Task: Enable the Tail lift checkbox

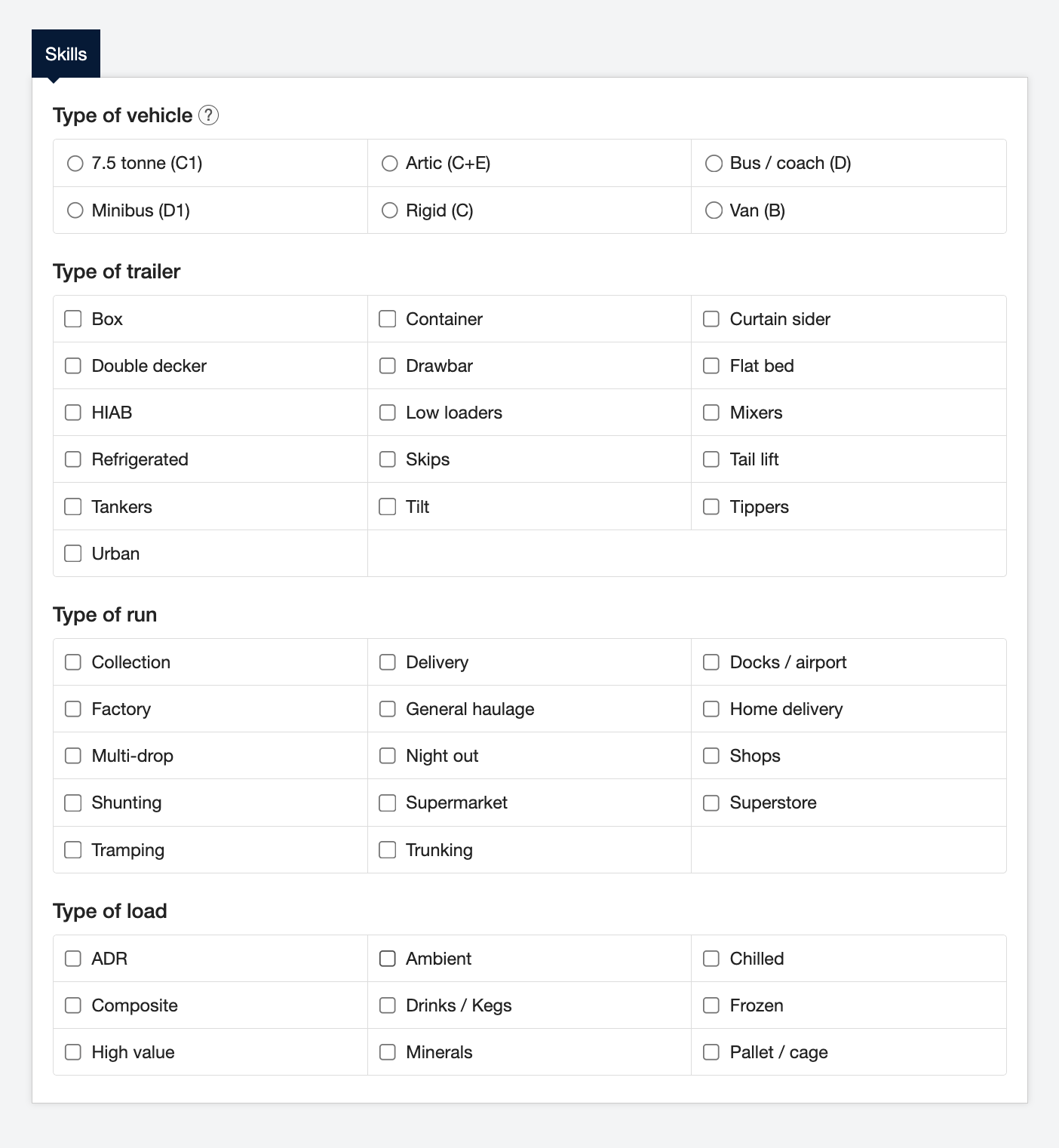Action: pyautogui.click(x=711, y=459)
